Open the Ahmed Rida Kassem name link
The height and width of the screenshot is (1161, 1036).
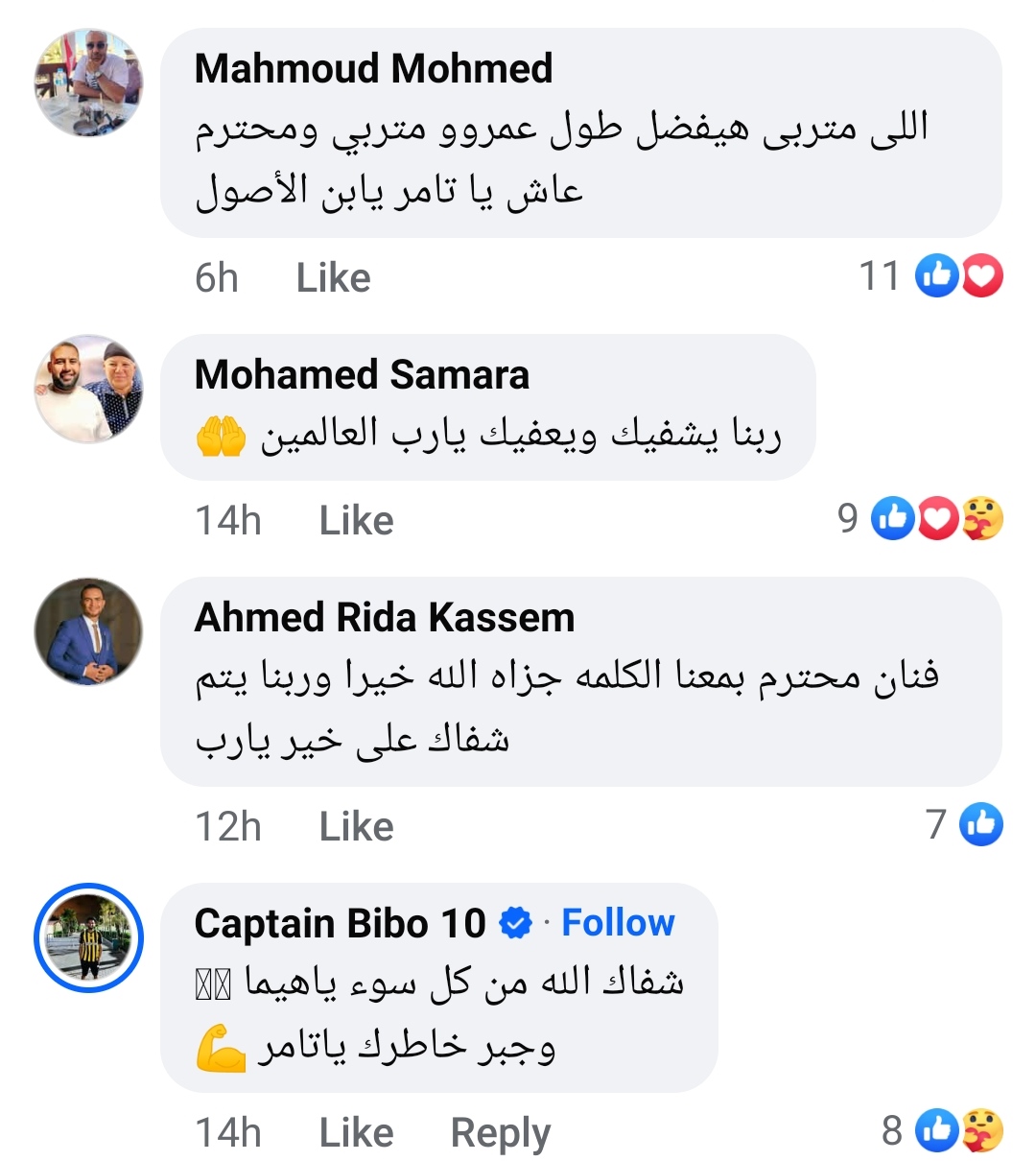(x=385, y=618)
